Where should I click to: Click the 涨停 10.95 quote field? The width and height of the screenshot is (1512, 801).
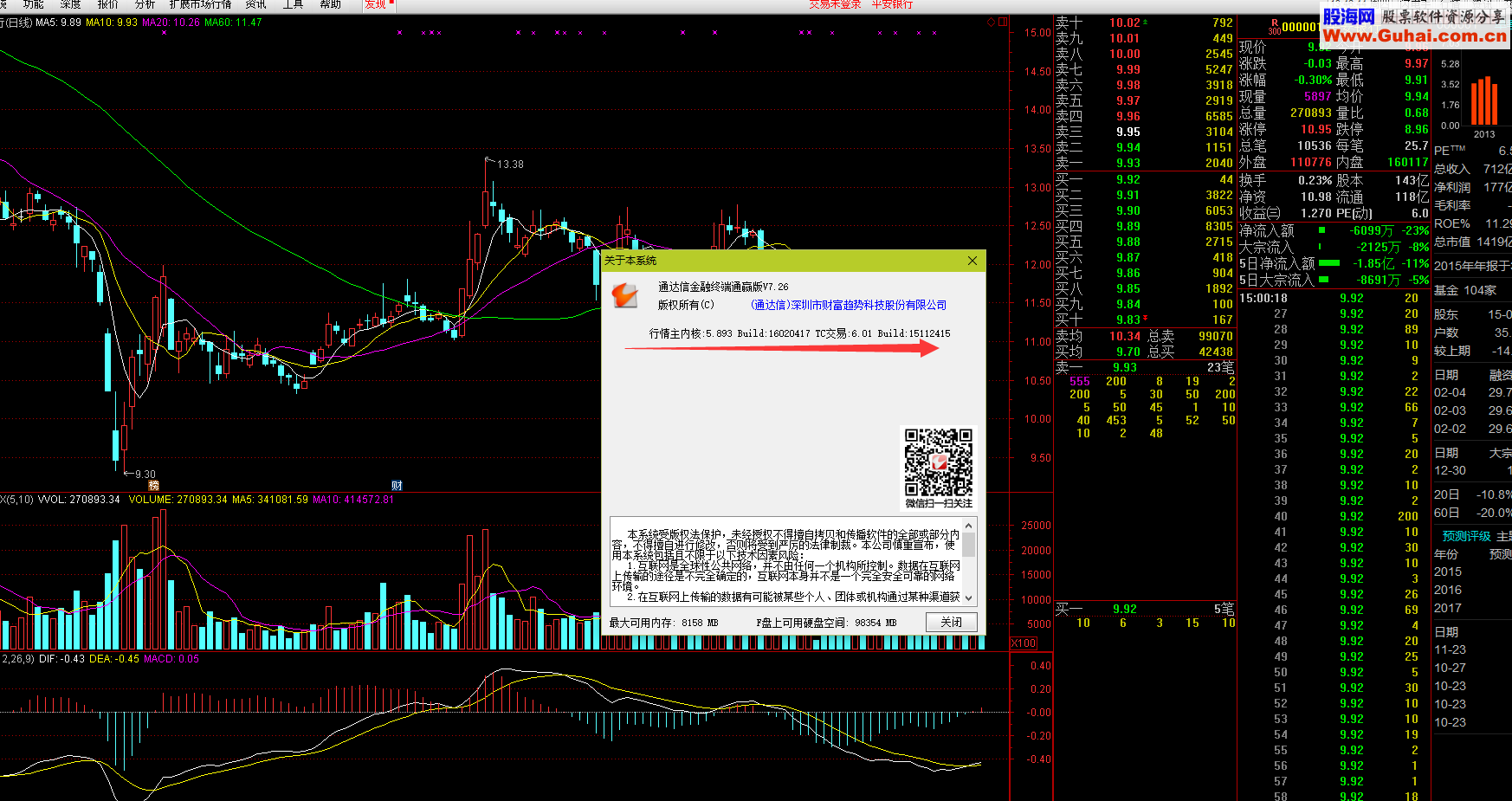pos(1285,130)
